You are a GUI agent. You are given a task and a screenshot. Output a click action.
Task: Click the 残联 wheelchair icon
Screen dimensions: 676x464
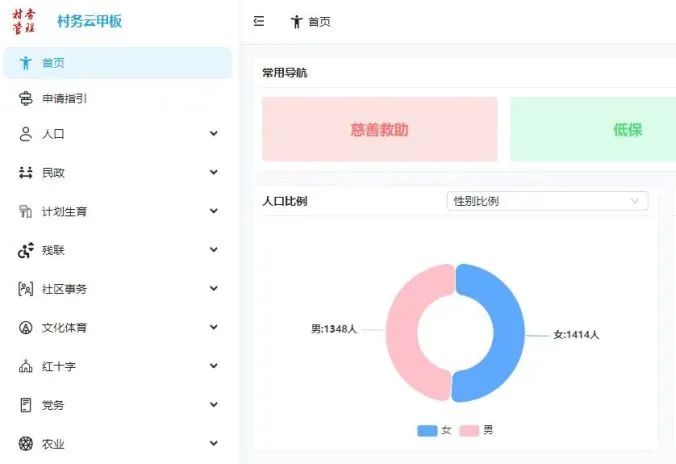[26, 250]
